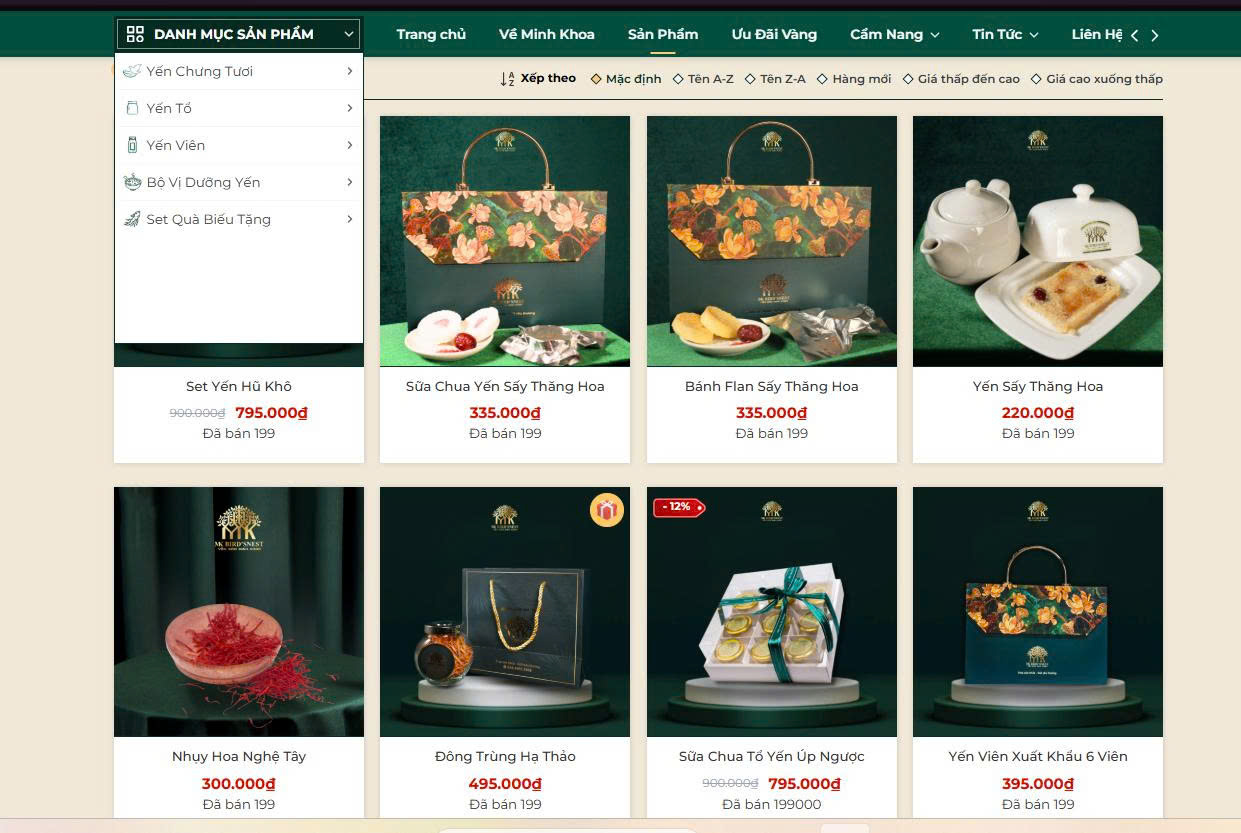Screen dimensions: 1241x833
Task: Click the Yến Chưng Tươi category icon
Action: pyautogui.click(x=132, y=71)
